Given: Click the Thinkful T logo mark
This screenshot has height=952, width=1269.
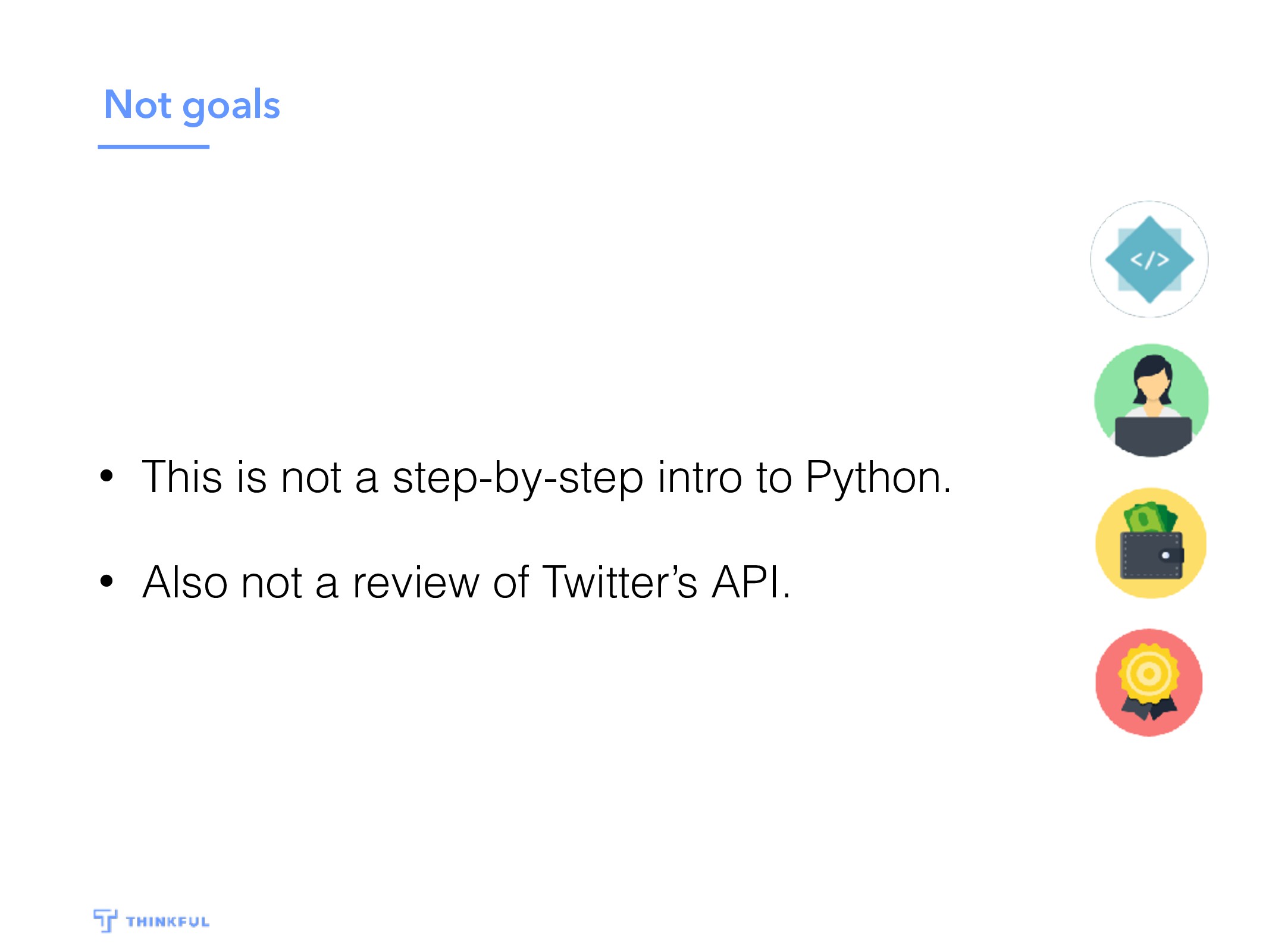Looking at the screenshot, I should click(x=105, y=920).
